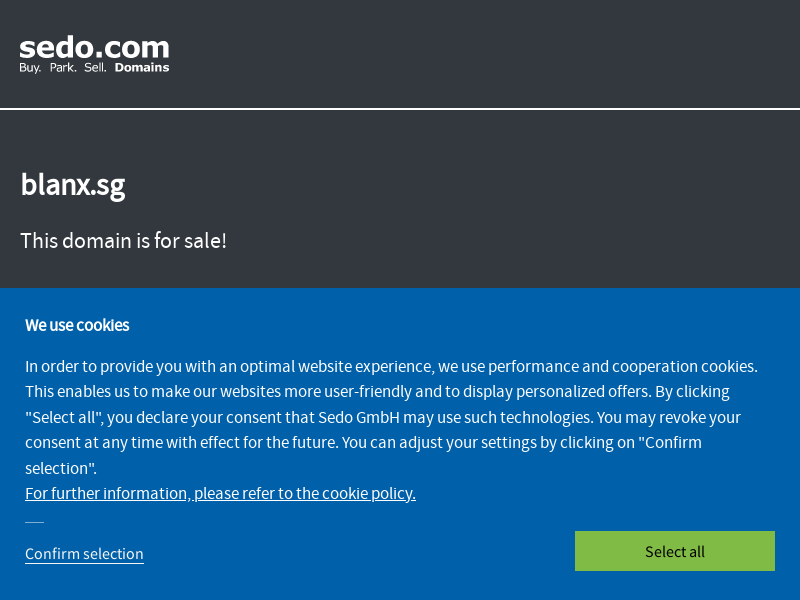Click the green Select all button
The width and height of the screenshot is (800, 600).
click(674, 551)
